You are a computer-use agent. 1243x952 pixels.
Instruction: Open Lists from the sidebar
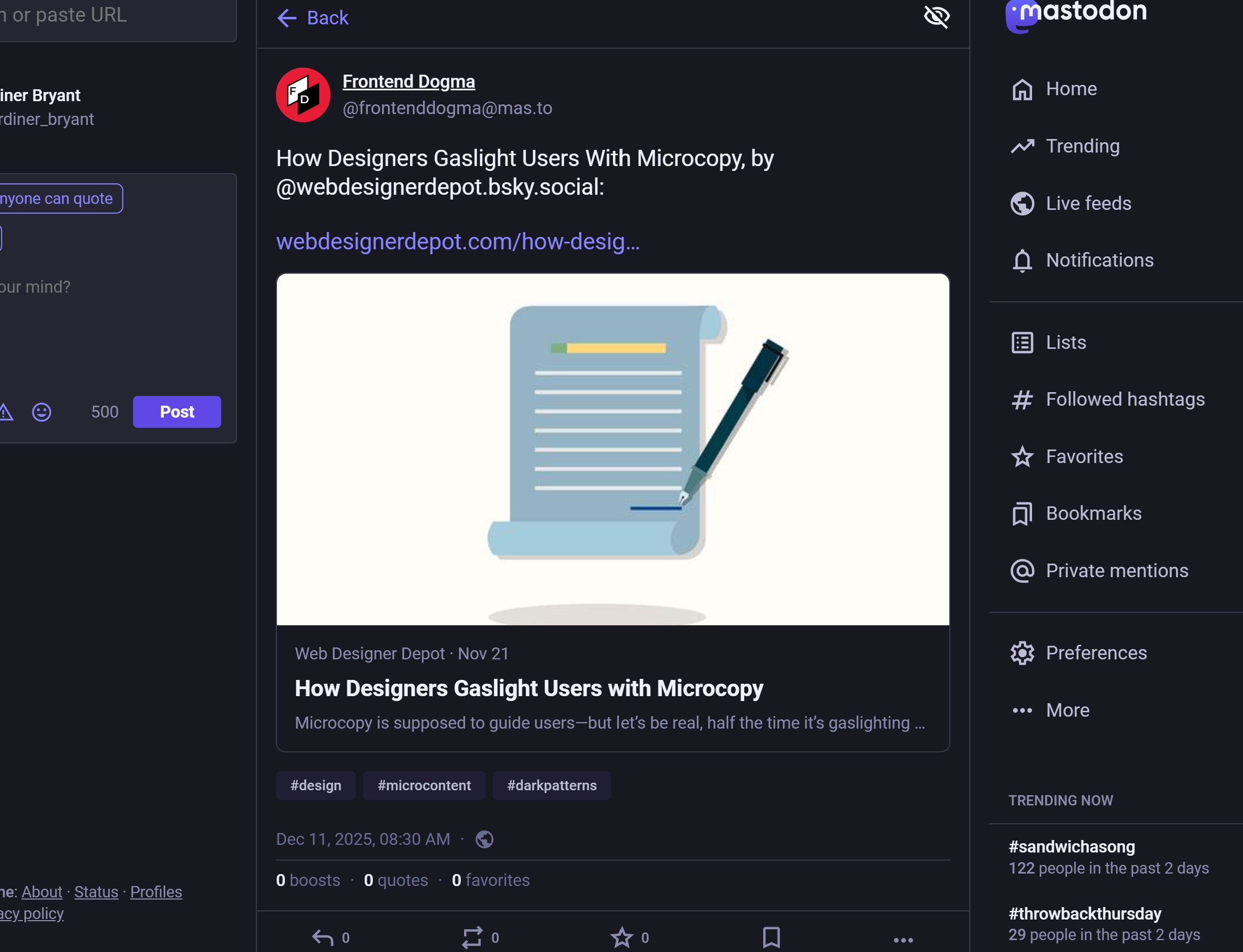[1065, 342]
